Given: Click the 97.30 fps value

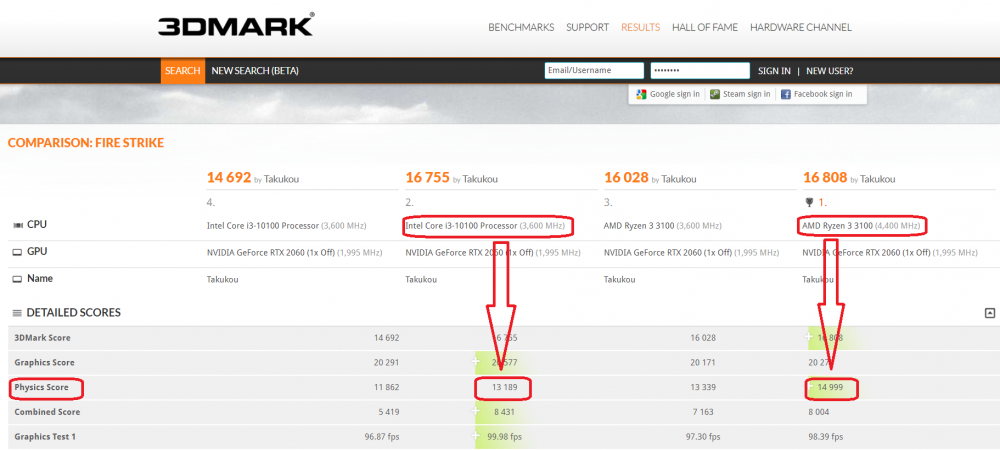Looking at the screenshot, I should 703,437.
